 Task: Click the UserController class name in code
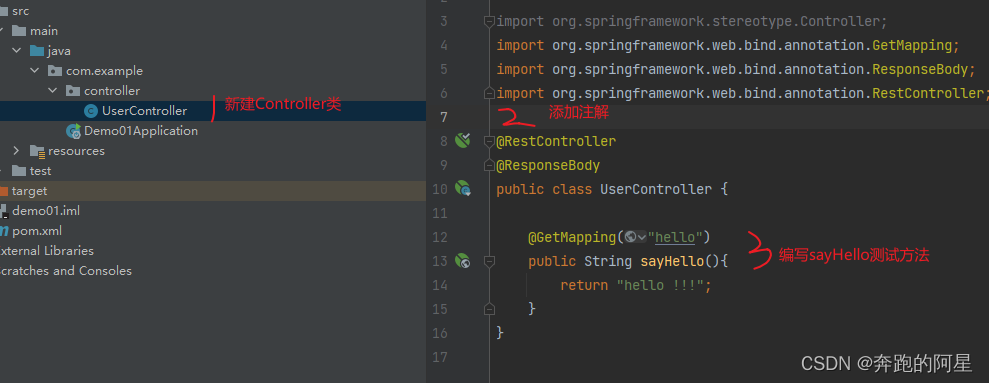(x=656, y=189)
